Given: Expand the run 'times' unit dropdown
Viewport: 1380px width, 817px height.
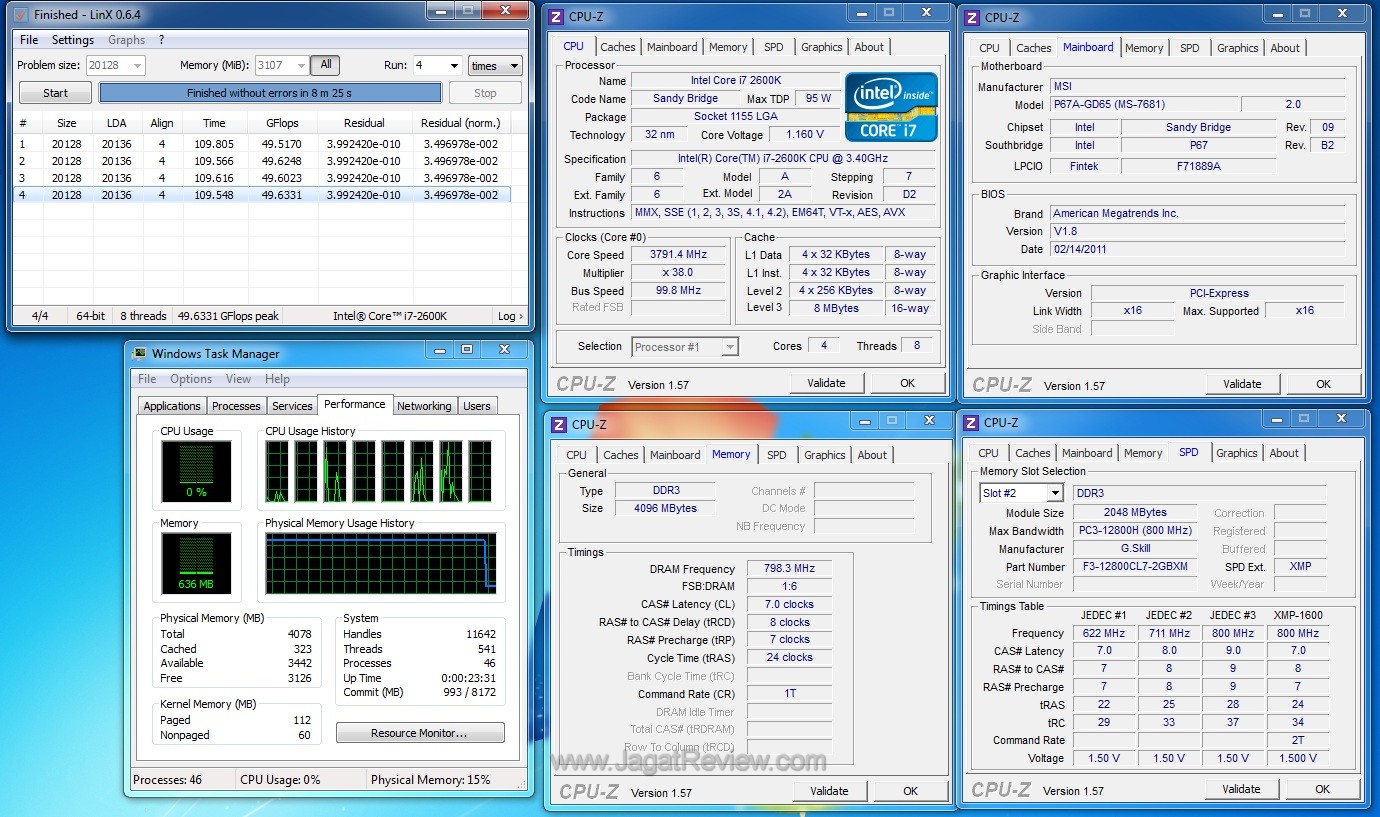Looking at the screenshot, I should (495, 66).
